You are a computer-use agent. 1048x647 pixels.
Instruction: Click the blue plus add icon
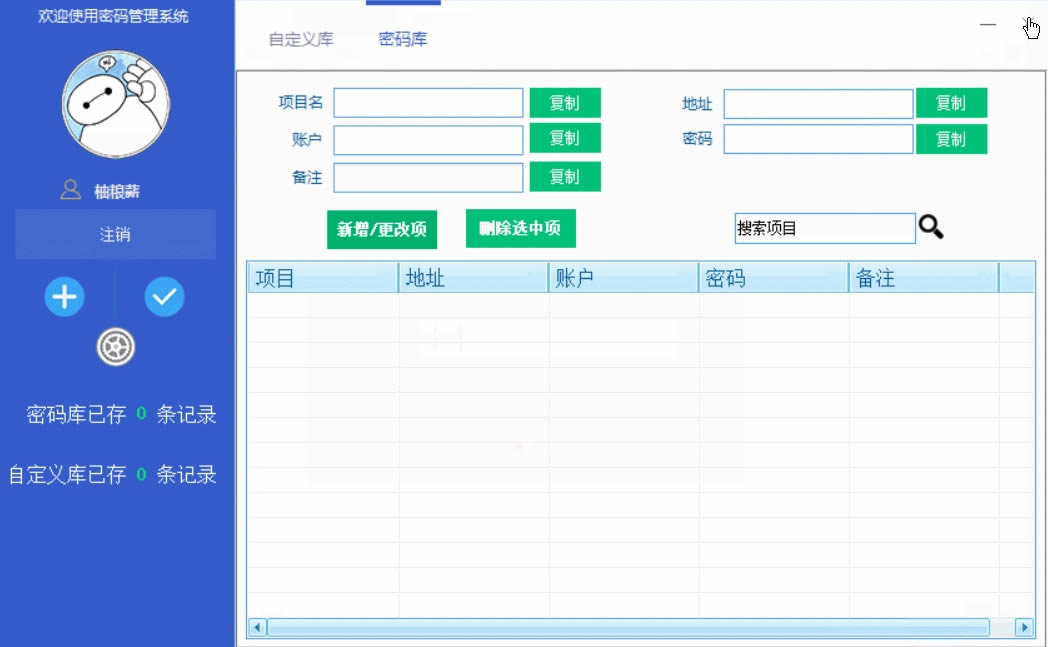[64, 296]
